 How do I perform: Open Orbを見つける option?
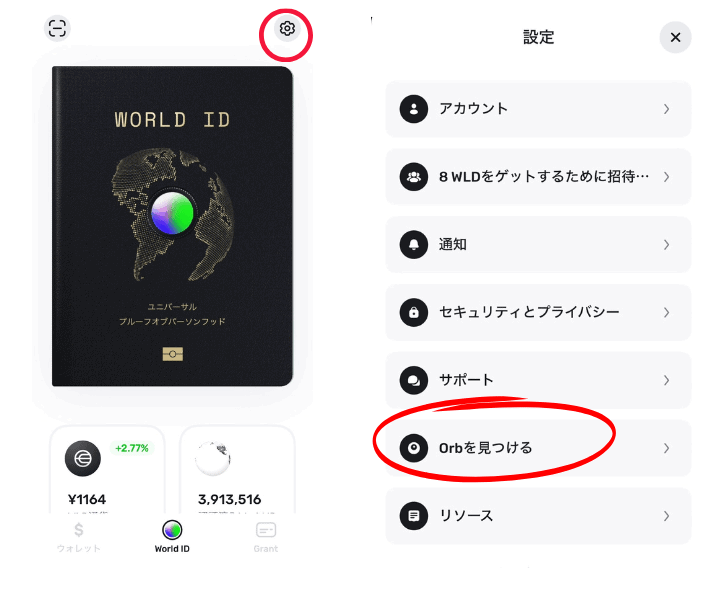pyautogui.click(x=538, y=448)
